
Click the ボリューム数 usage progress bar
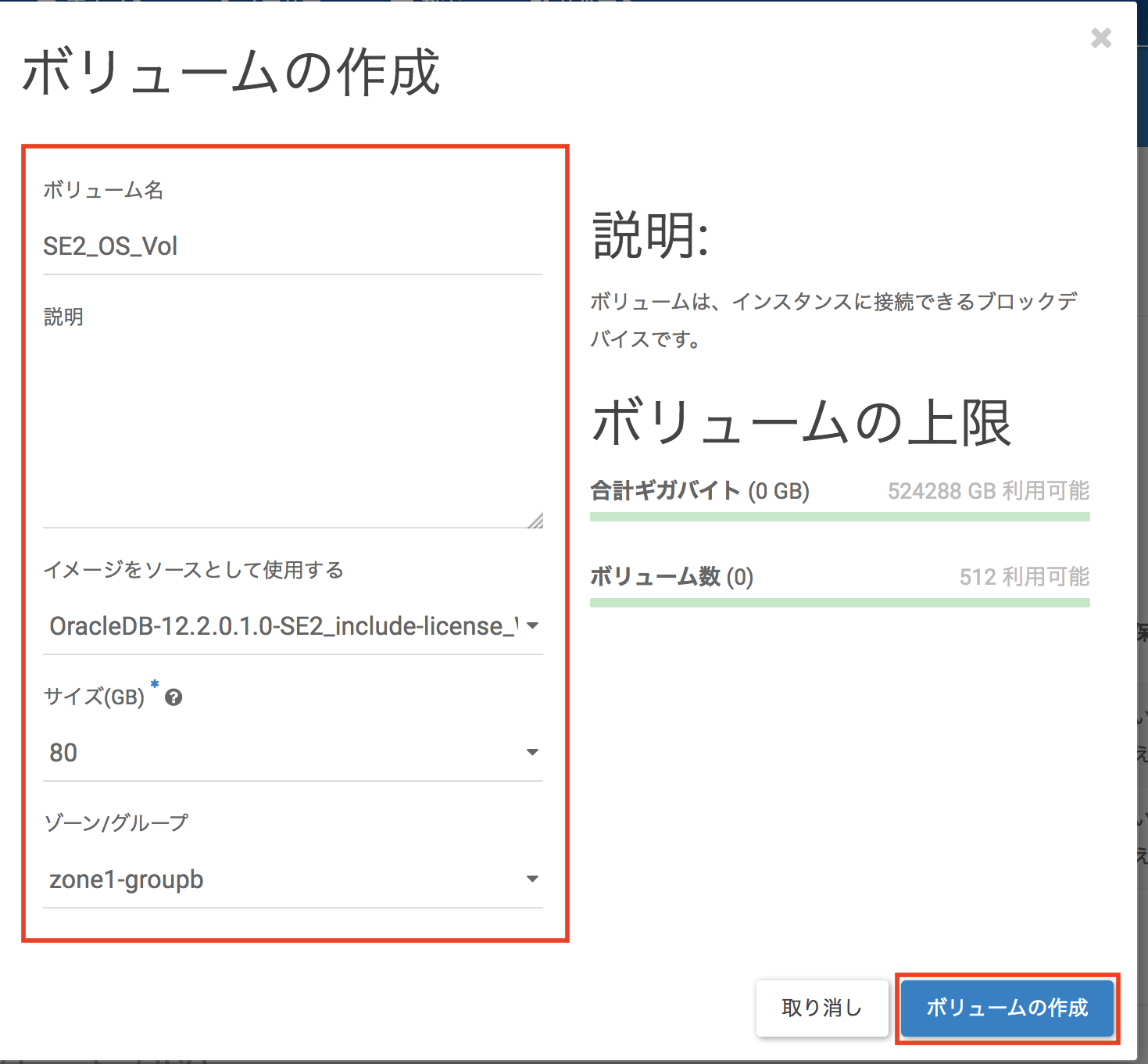(839, 603)
